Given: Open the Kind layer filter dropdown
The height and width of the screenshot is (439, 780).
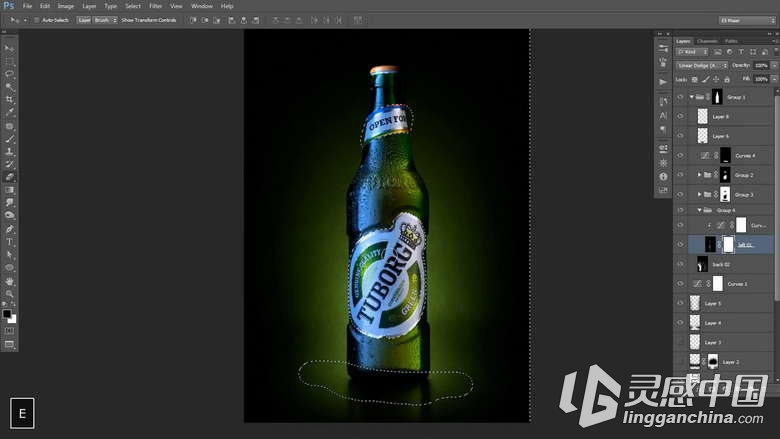Looking at the screenshot, I should (x=692, y=52).
